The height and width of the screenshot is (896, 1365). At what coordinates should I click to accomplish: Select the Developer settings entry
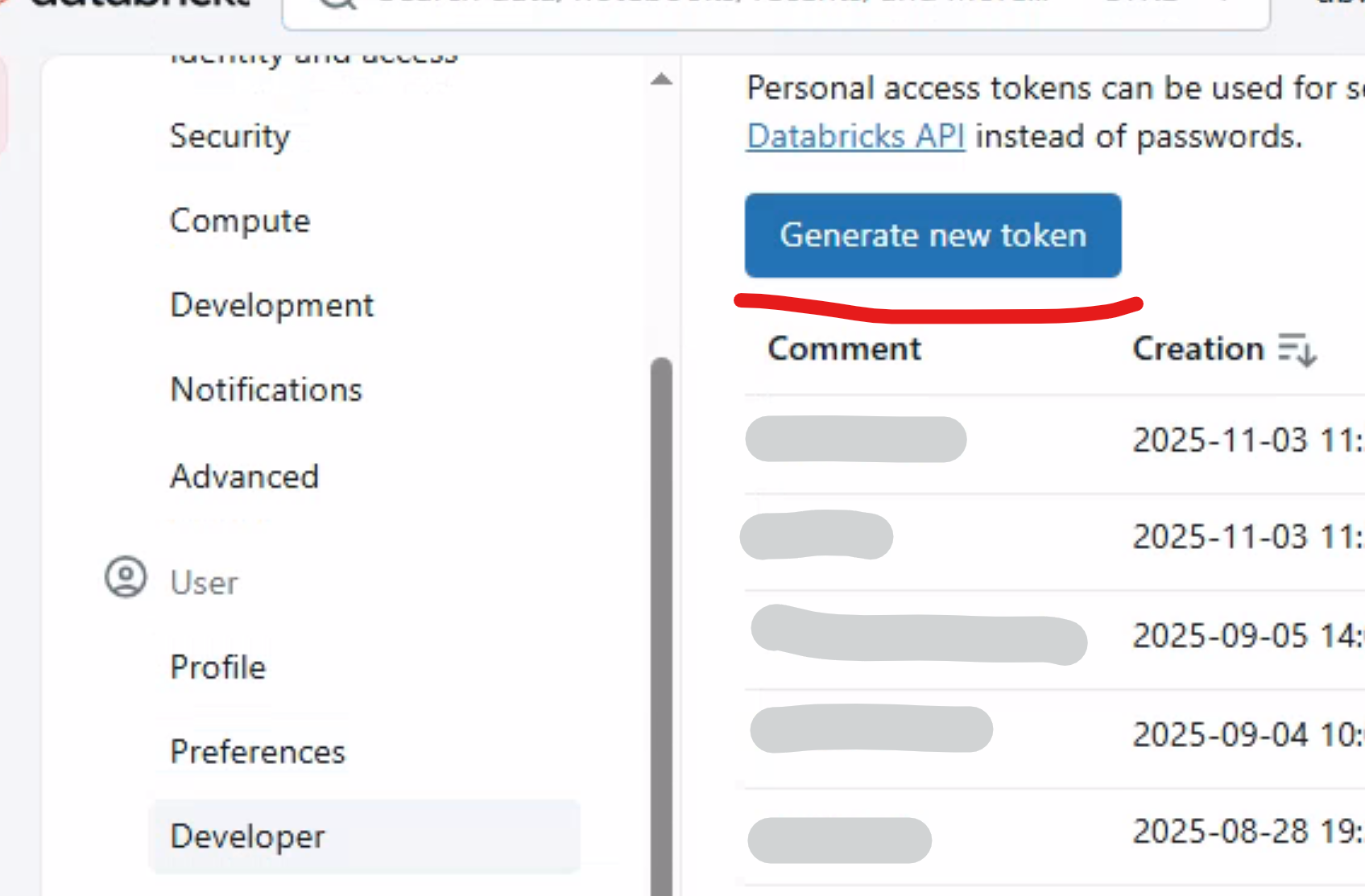(x=248, y=836)
